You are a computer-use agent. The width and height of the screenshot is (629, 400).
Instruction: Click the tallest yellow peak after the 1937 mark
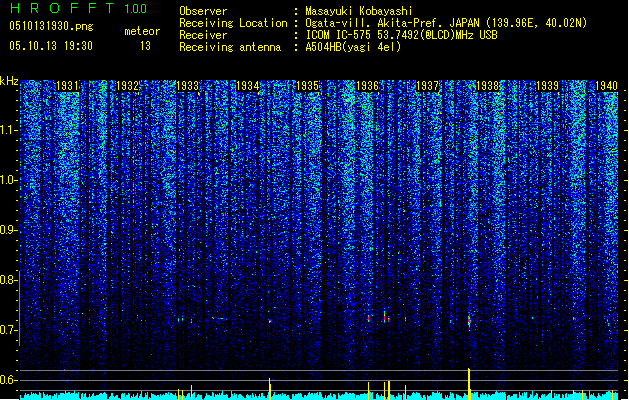469,384
